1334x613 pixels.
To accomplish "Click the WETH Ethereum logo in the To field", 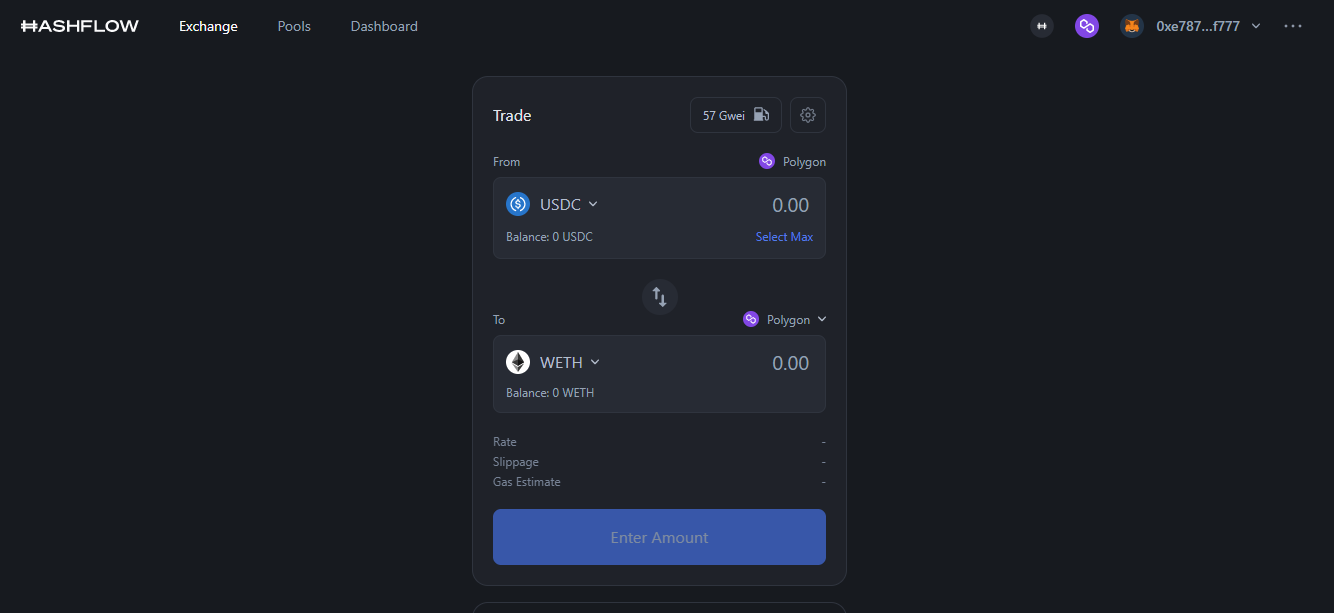I will tap(518, 361).
